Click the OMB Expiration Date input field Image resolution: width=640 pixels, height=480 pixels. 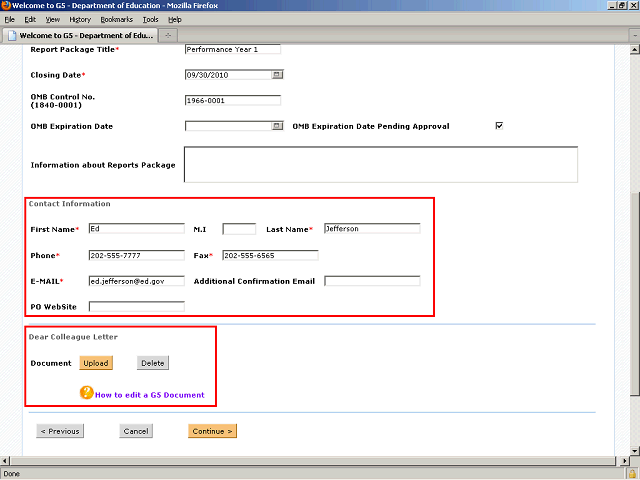pos(229,126)
